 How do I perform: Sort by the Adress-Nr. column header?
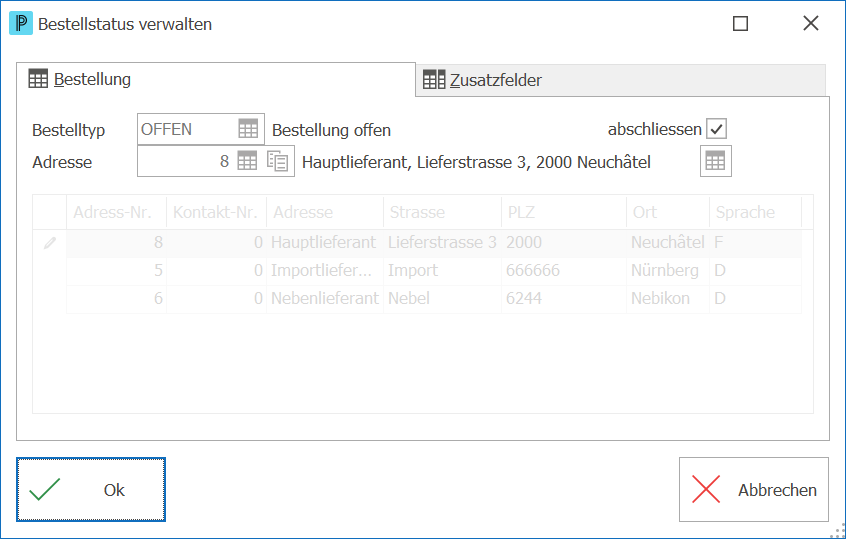point(117,212)
